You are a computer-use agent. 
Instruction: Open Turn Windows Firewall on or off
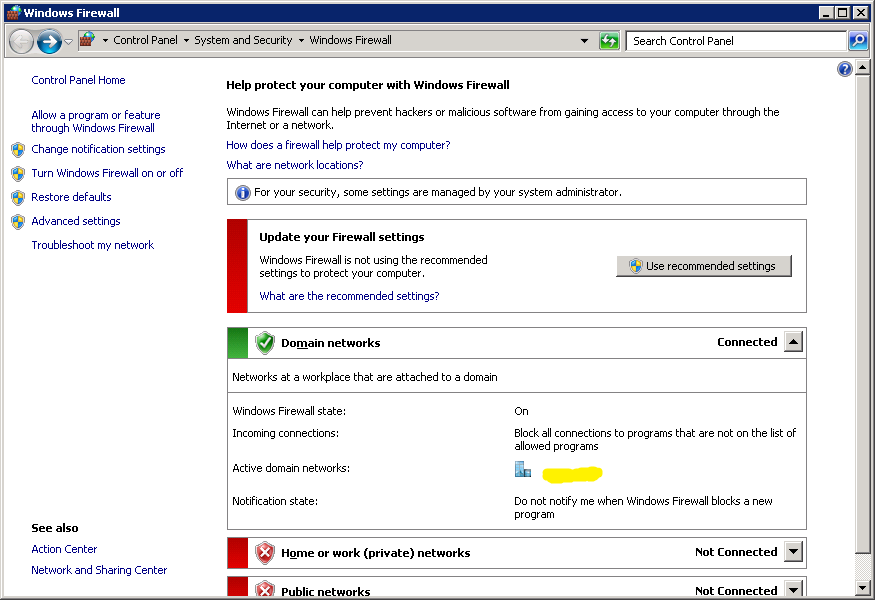point(107,173)
